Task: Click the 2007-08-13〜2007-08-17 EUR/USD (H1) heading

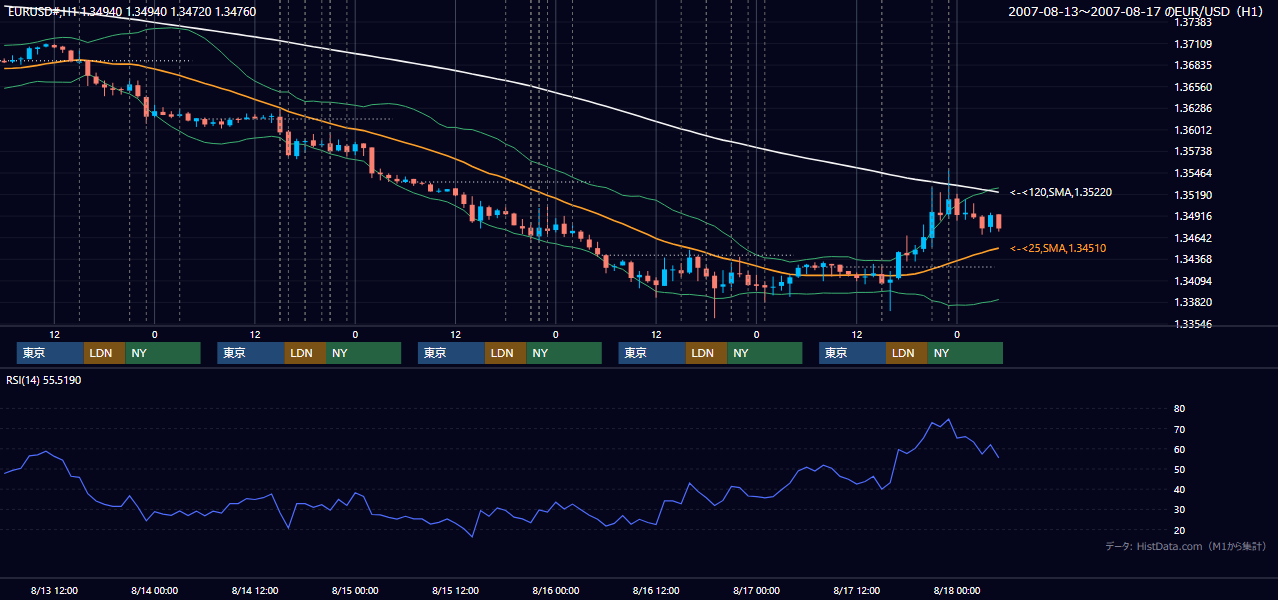Action: [1138, 11]
